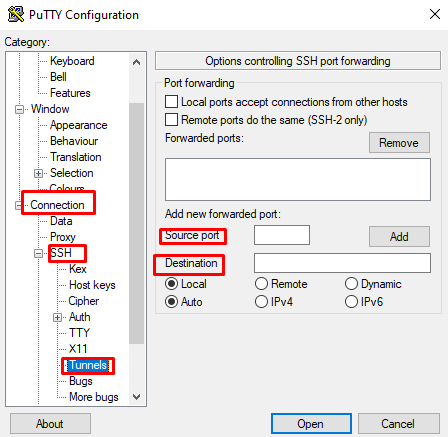Click the Open button
This screenshot has width=448, height=437.
click(311, 424)
